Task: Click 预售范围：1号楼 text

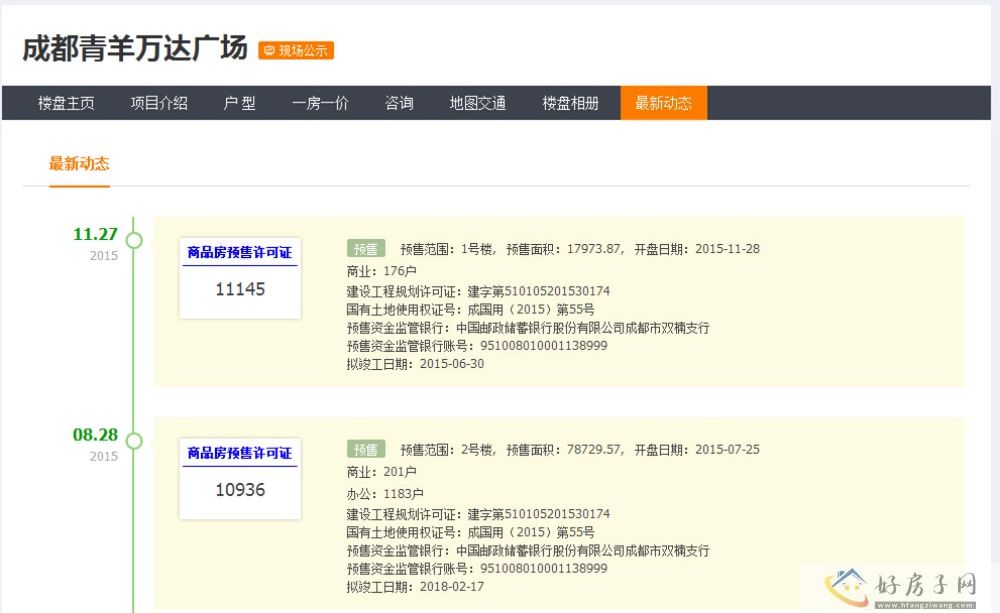Action: [x=446, y=249]
